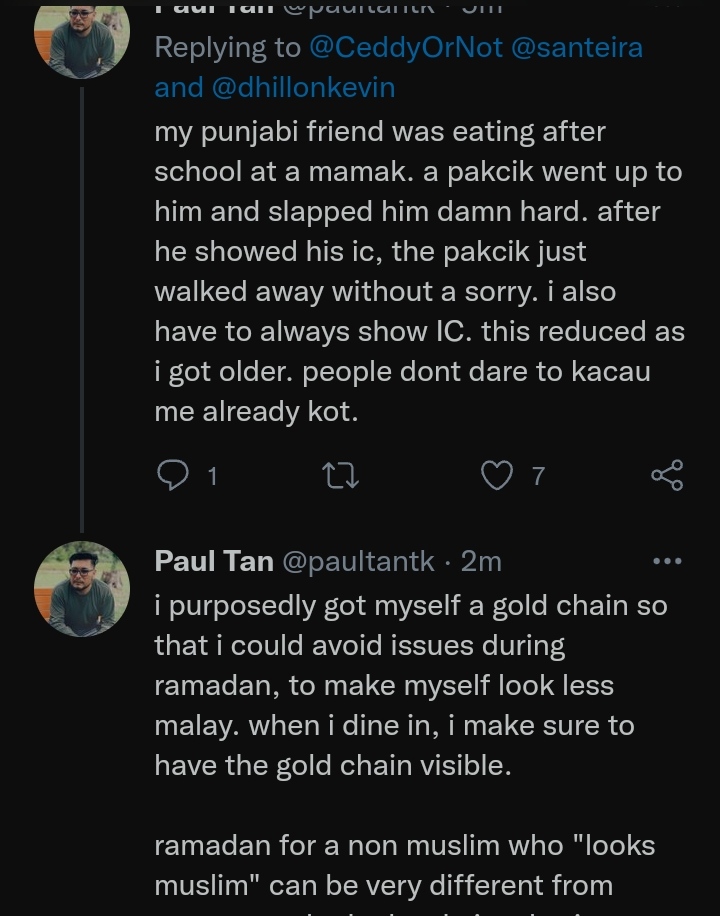Visit the @santeira mention
This screenshot has width=720, height=916.
coord(577,47)
